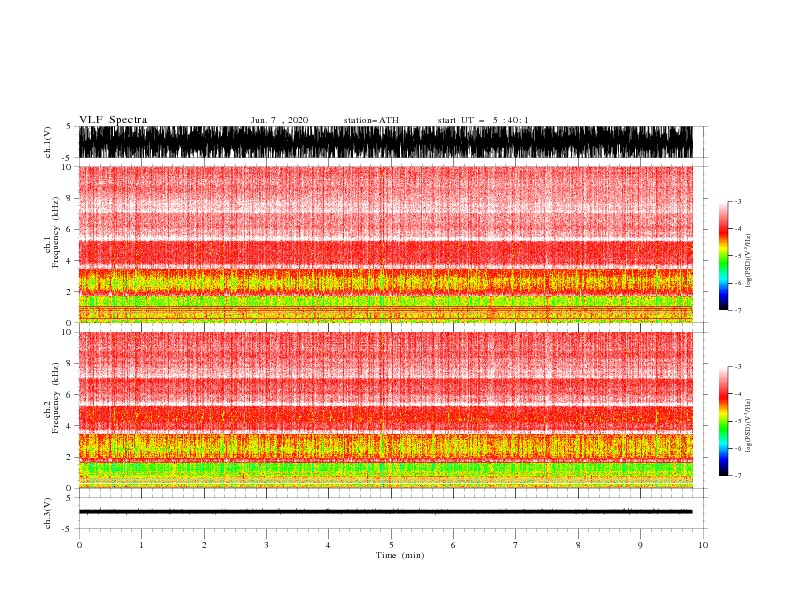Image resolution: width=792 pixels, height=612 pixels.
Task: Click the ch.2 spectrogram color scale bar
Action: click(724, 421)
